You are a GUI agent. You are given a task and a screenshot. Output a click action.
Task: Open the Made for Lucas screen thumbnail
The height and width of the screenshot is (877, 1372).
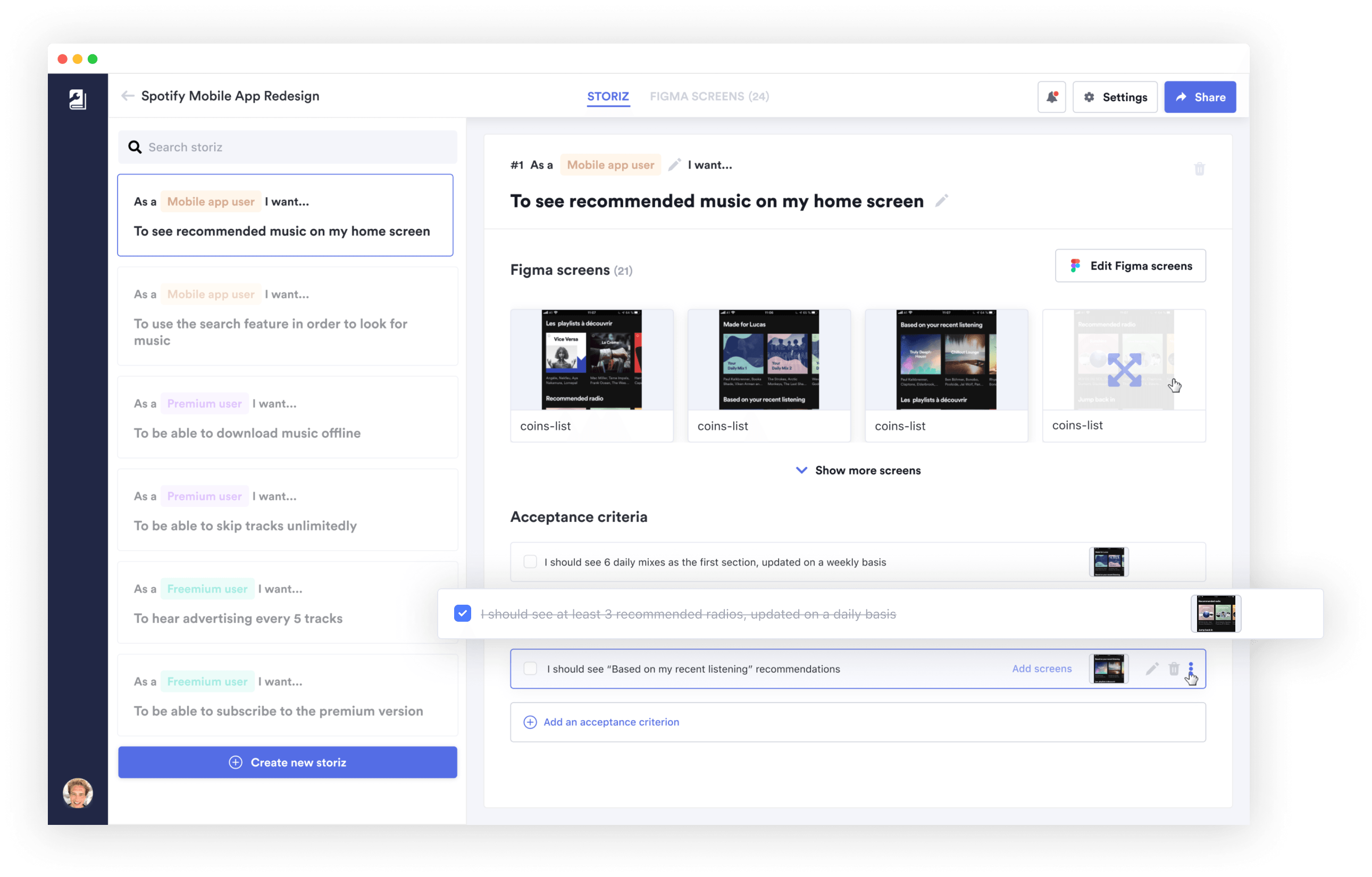coord(768,360)
